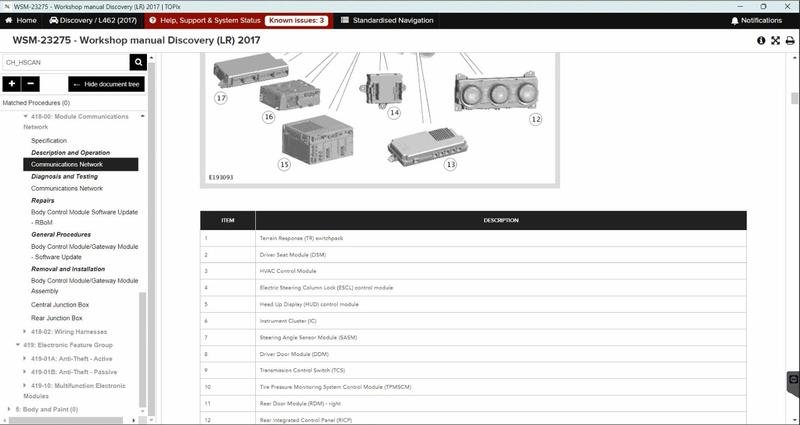Open Discovery / L462 (2017) vehicle menu
The height and width of the screenshot is (425, 800).
pyautogui.click(x=93, y=20)
